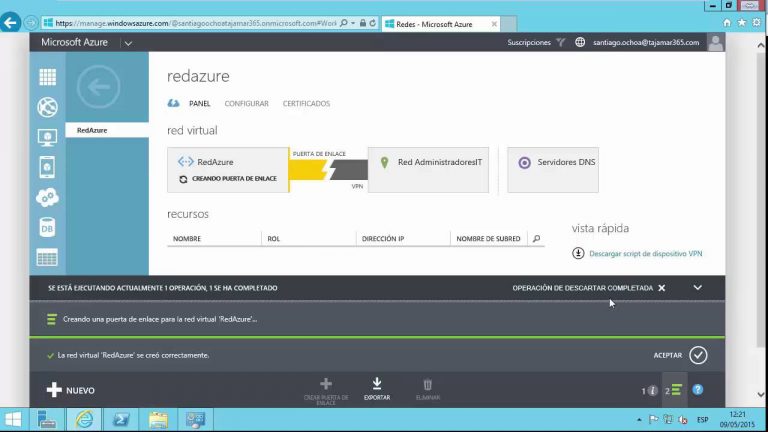This screenshot has height=432, width=768.
Task: Click the Microsoft Azure logo text
Action: [74, 43]
